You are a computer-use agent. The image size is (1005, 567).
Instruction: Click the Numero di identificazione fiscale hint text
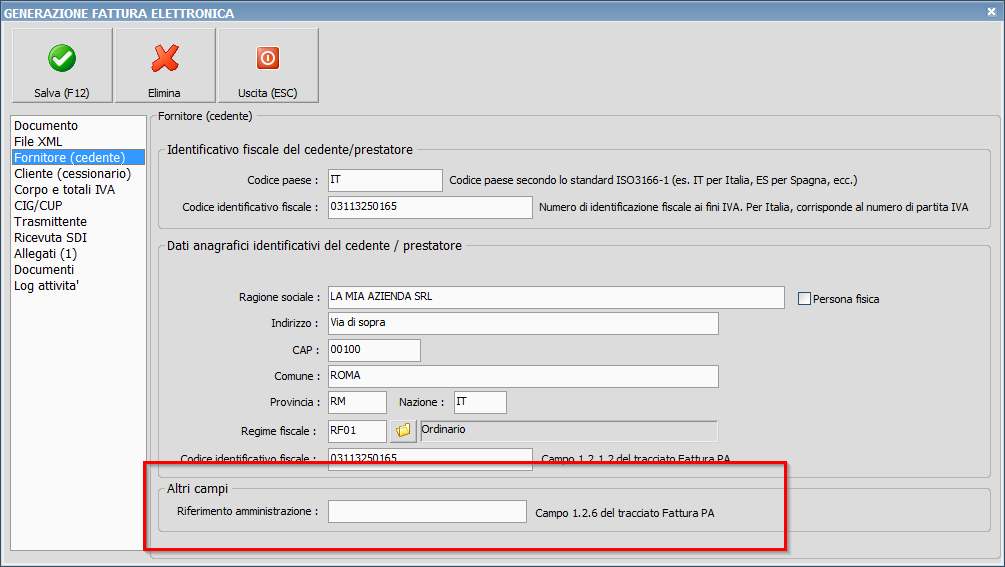tap(754, 208)
